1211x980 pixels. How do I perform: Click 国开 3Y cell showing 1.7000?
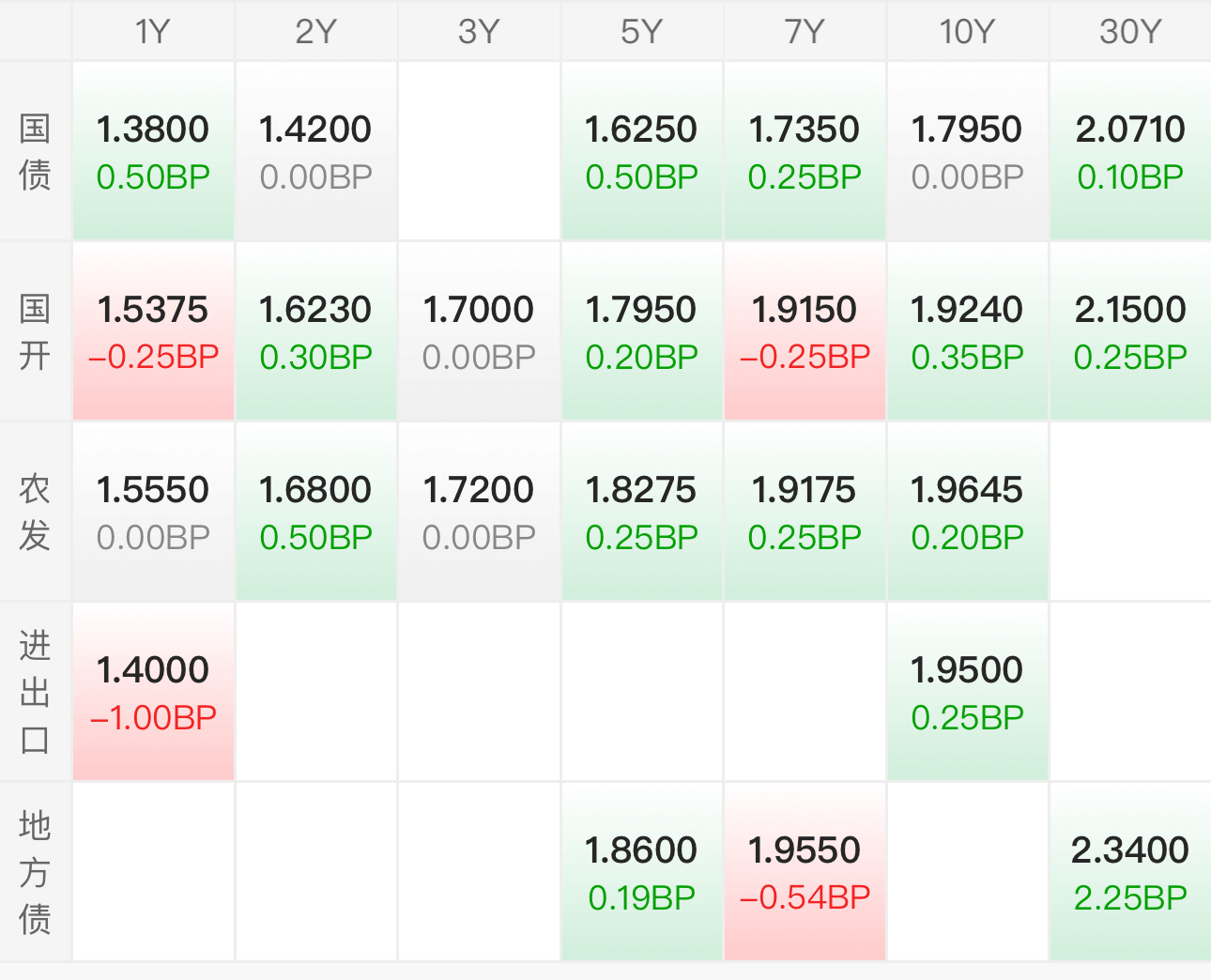[x=479, y=331]
